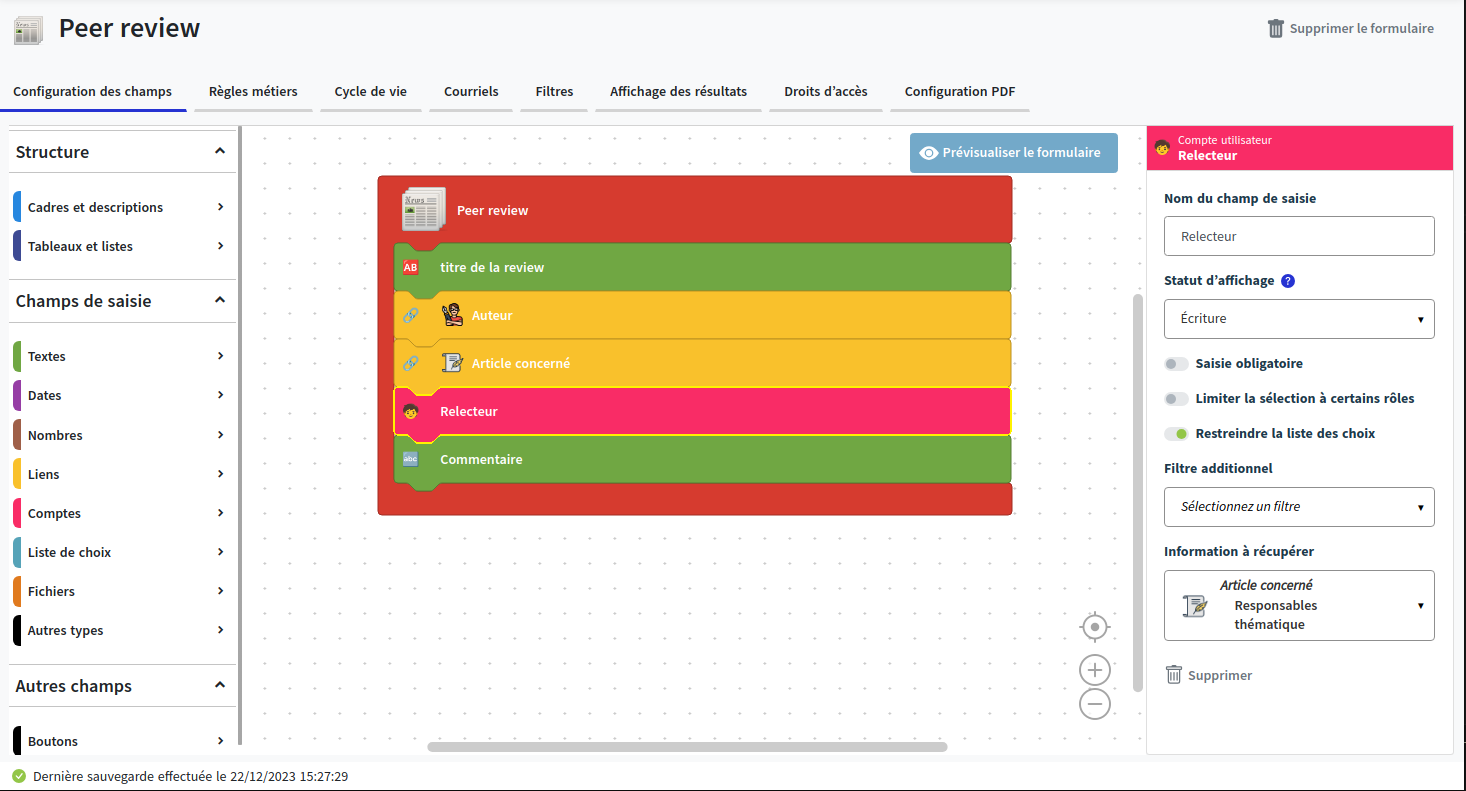
Task: Click the horizontal scrollbar under the canvas
Action: (687, 747)
